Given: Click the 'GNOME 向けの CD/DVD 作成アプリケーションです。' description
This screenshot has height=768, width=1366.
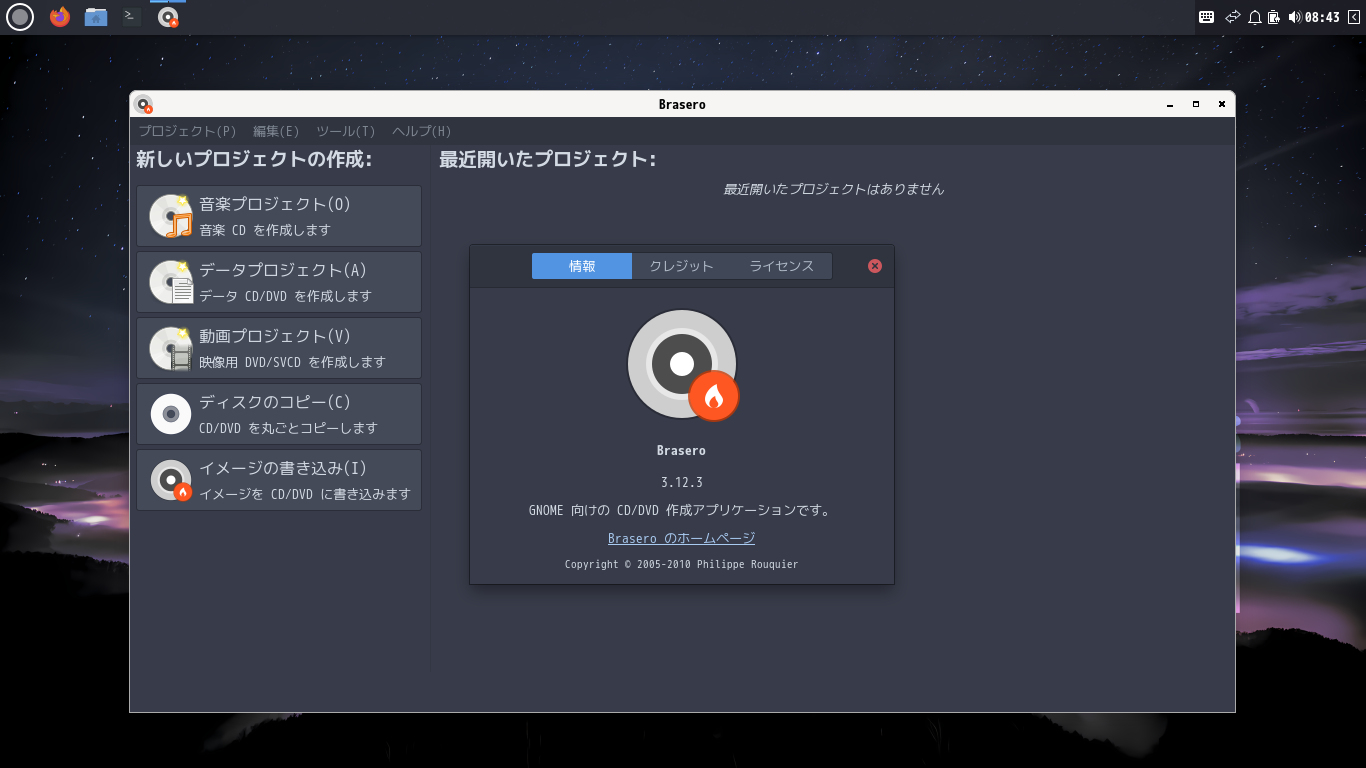Looking at the screenshot, I should 680,510.
